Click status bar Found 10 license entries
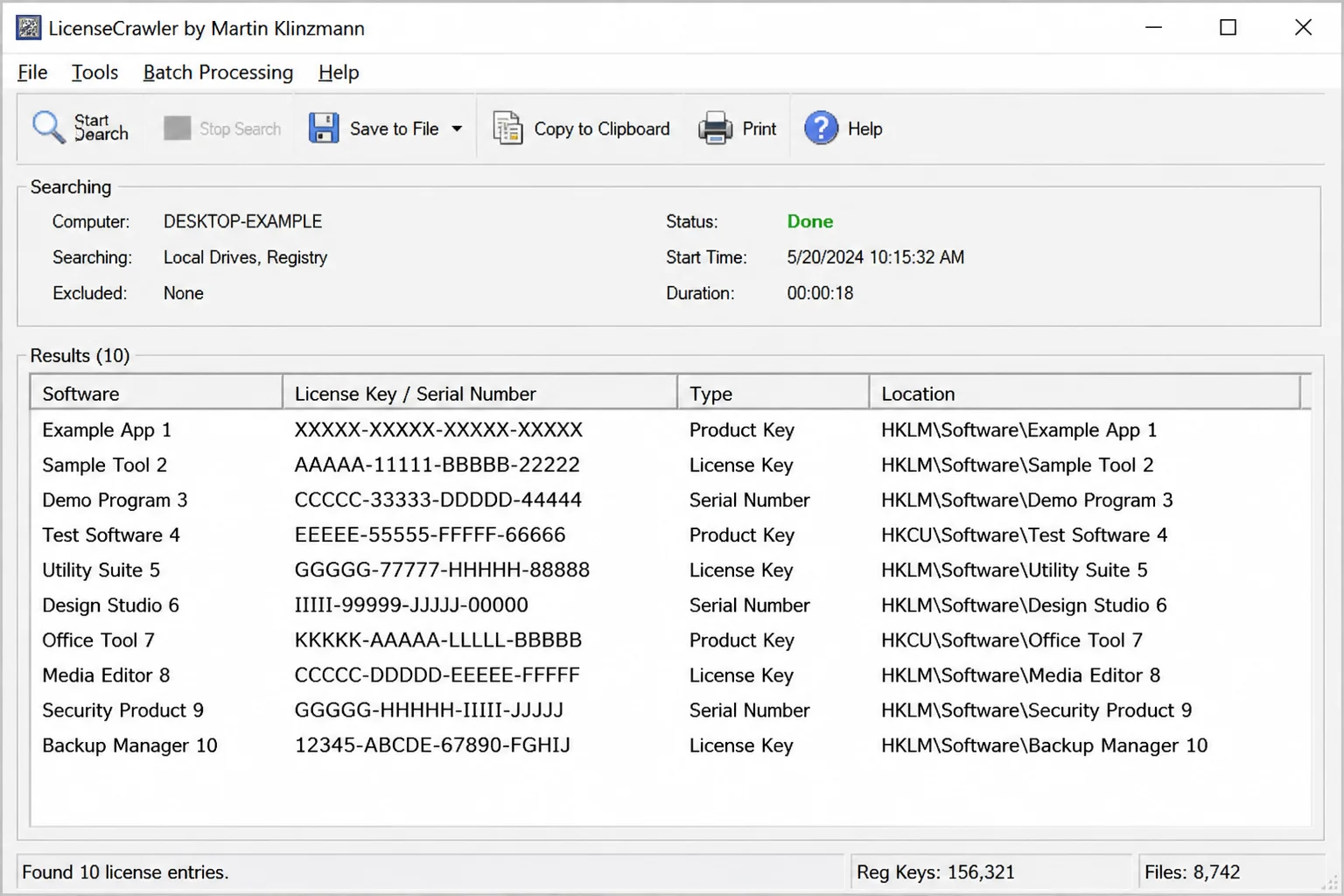 pyautogui.click(x=125, y=872)
